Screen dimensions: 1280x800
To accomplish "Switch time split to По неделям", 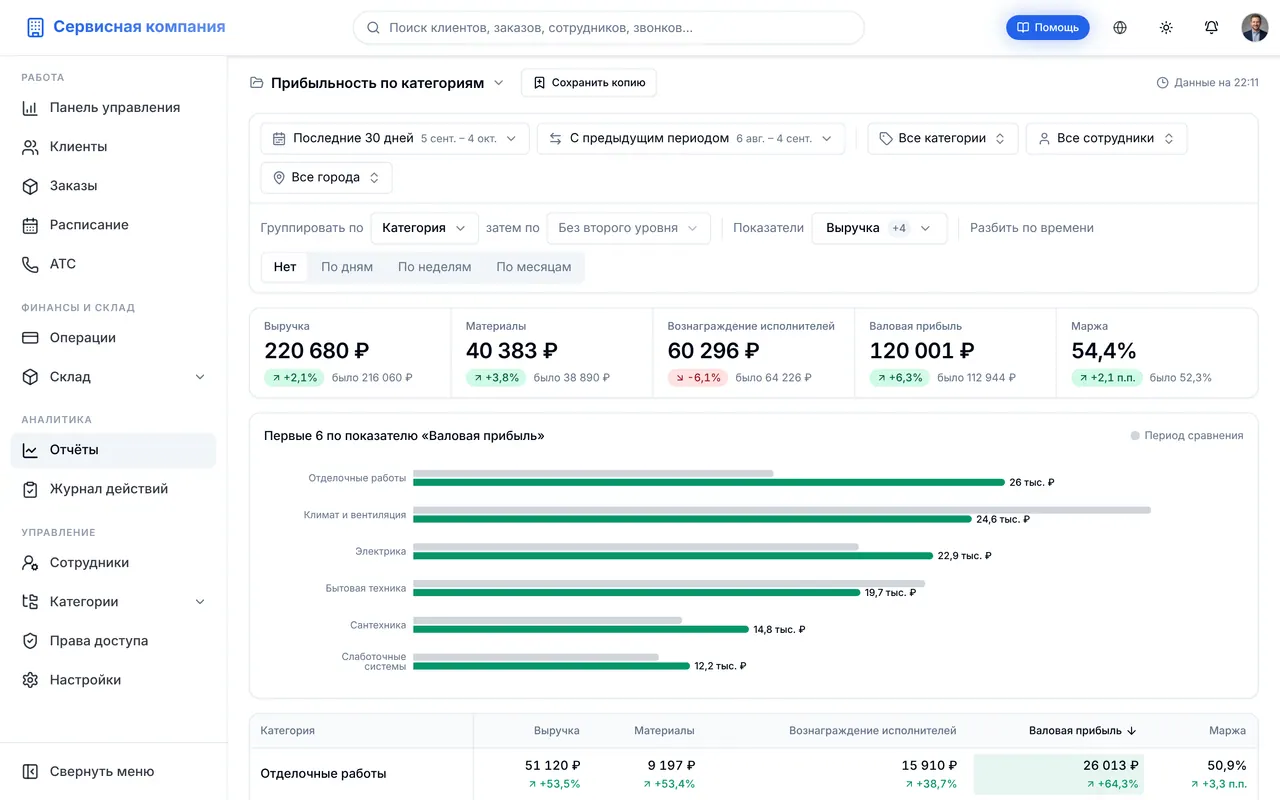I will click(x=435, y=267).
